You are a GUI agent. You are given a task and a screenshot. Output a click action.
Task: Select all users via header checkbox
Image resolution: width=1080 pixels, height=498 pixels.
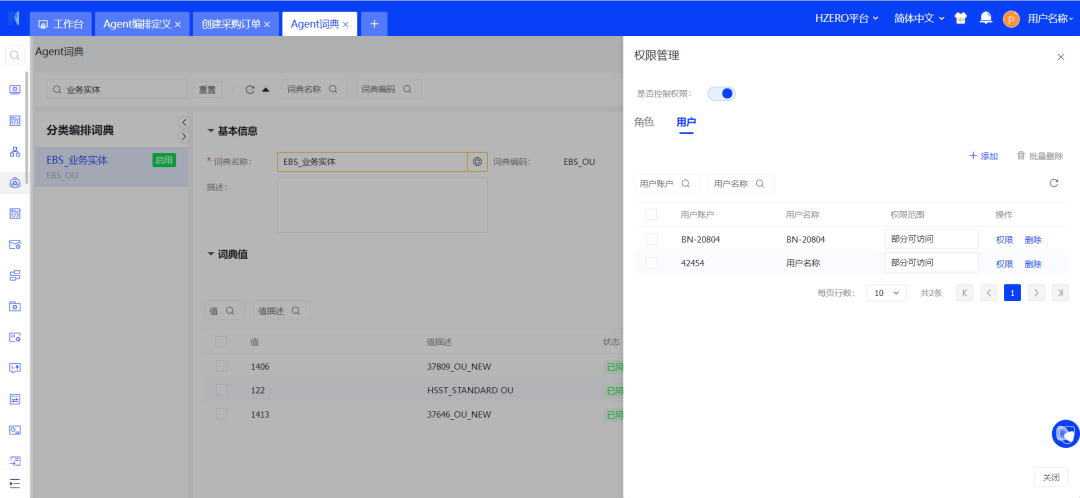pos(652,214)
